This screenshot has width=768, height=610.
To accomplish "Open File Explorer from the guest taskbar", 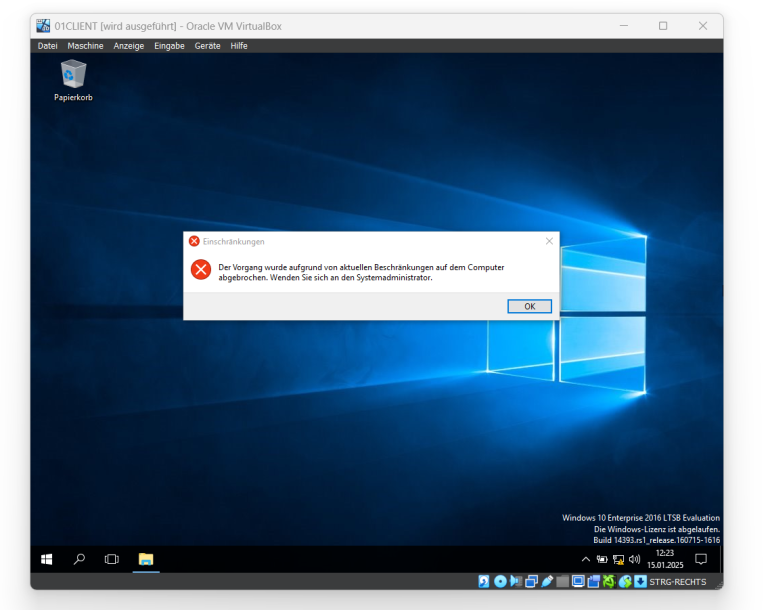I will (x=145, y=559).
